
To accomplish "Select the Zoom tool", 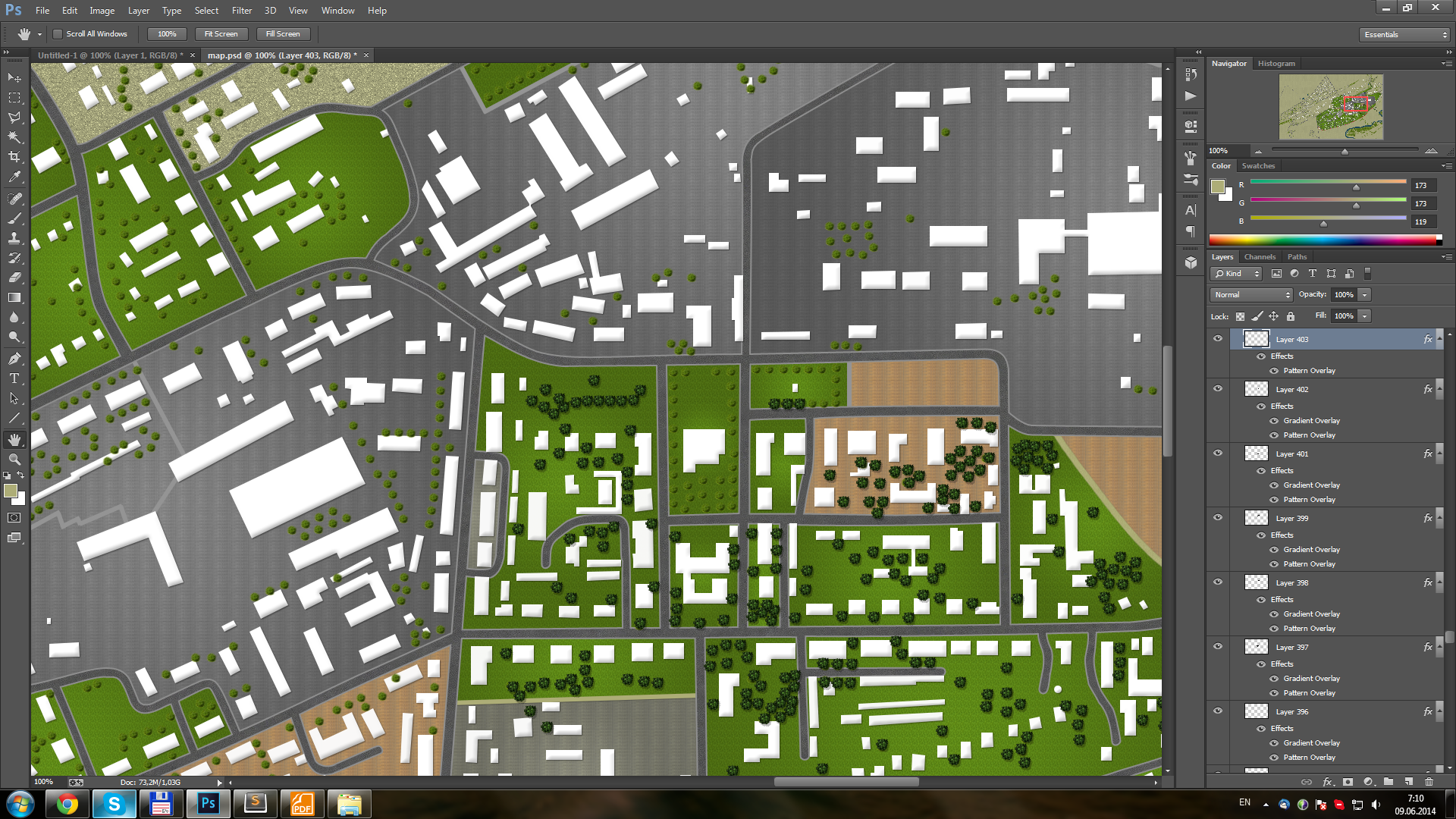I will pyautogui.click(x=13, y=459).
